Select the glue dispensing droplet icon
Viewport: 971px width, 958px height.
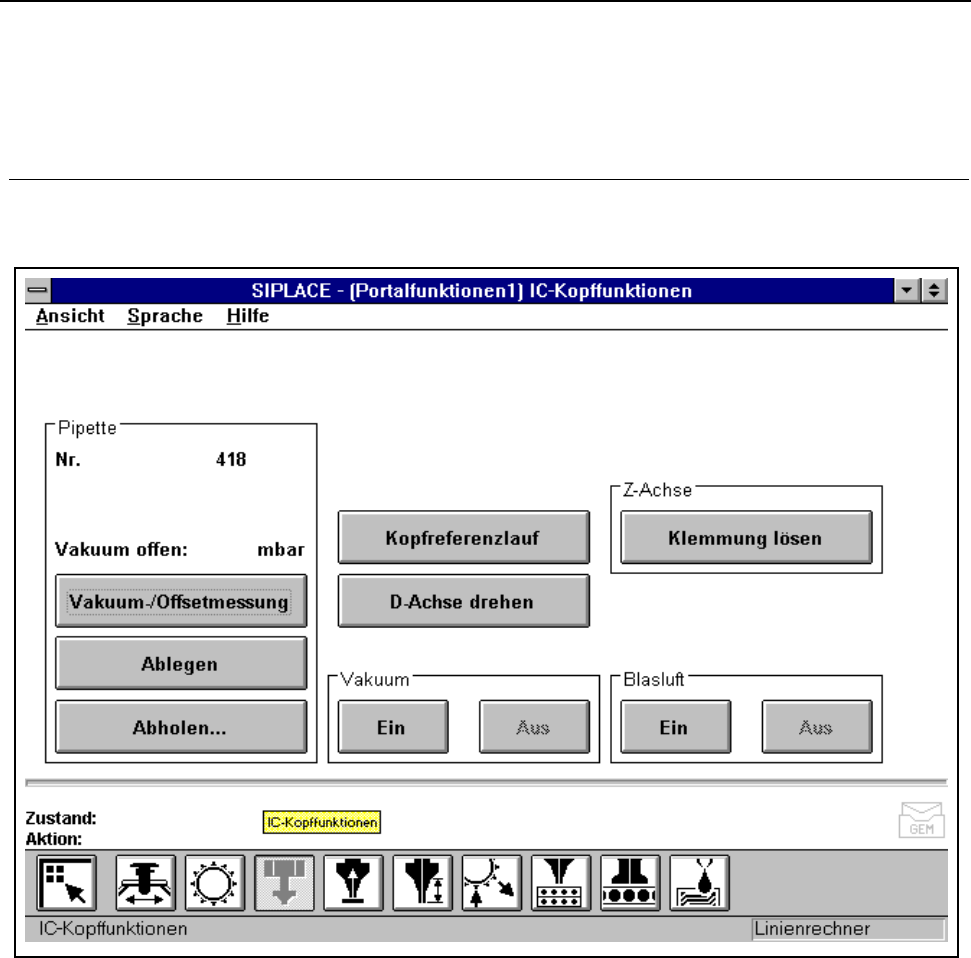700,883
